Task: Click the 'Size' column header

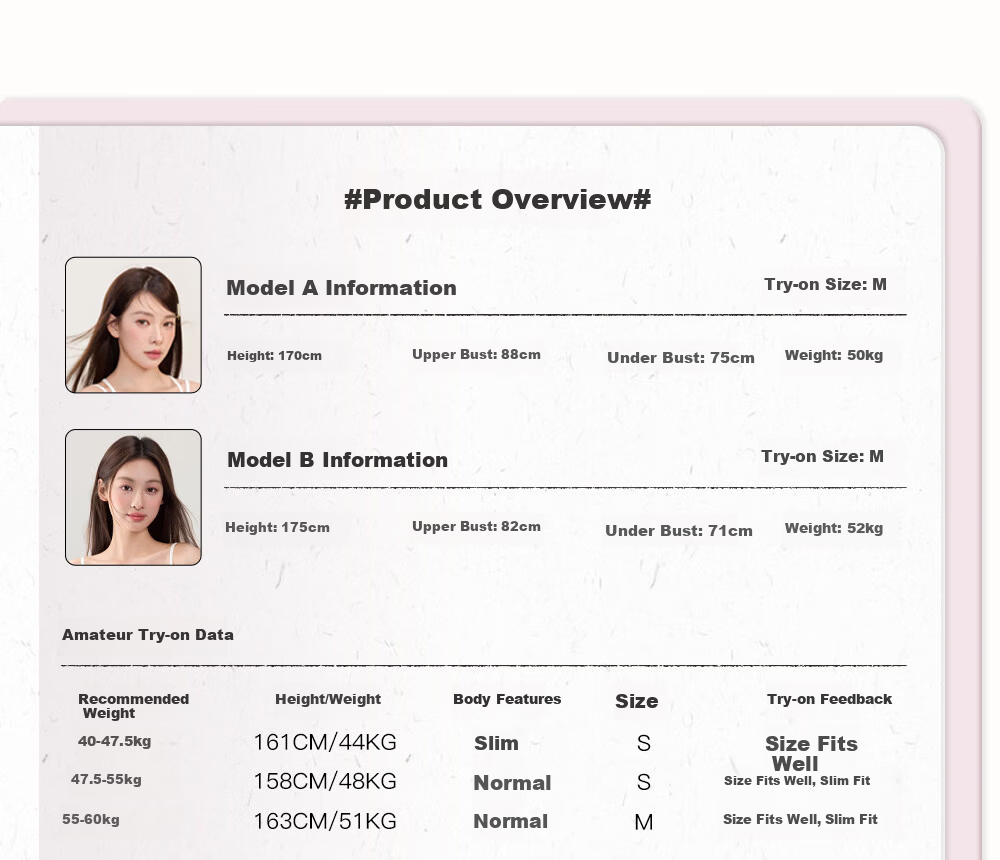Action: point(636,701)
